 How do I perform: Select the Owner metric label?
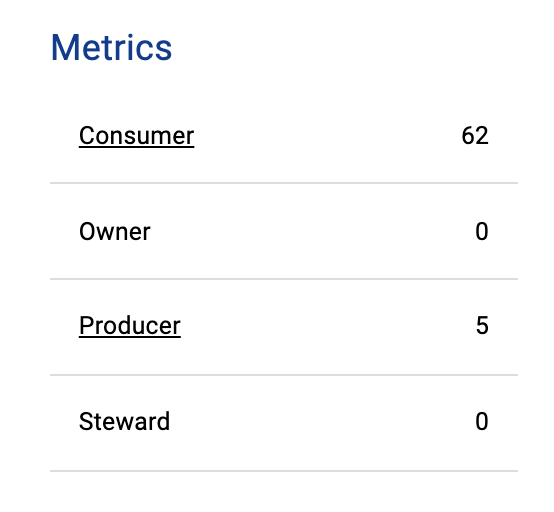[115, 232]
